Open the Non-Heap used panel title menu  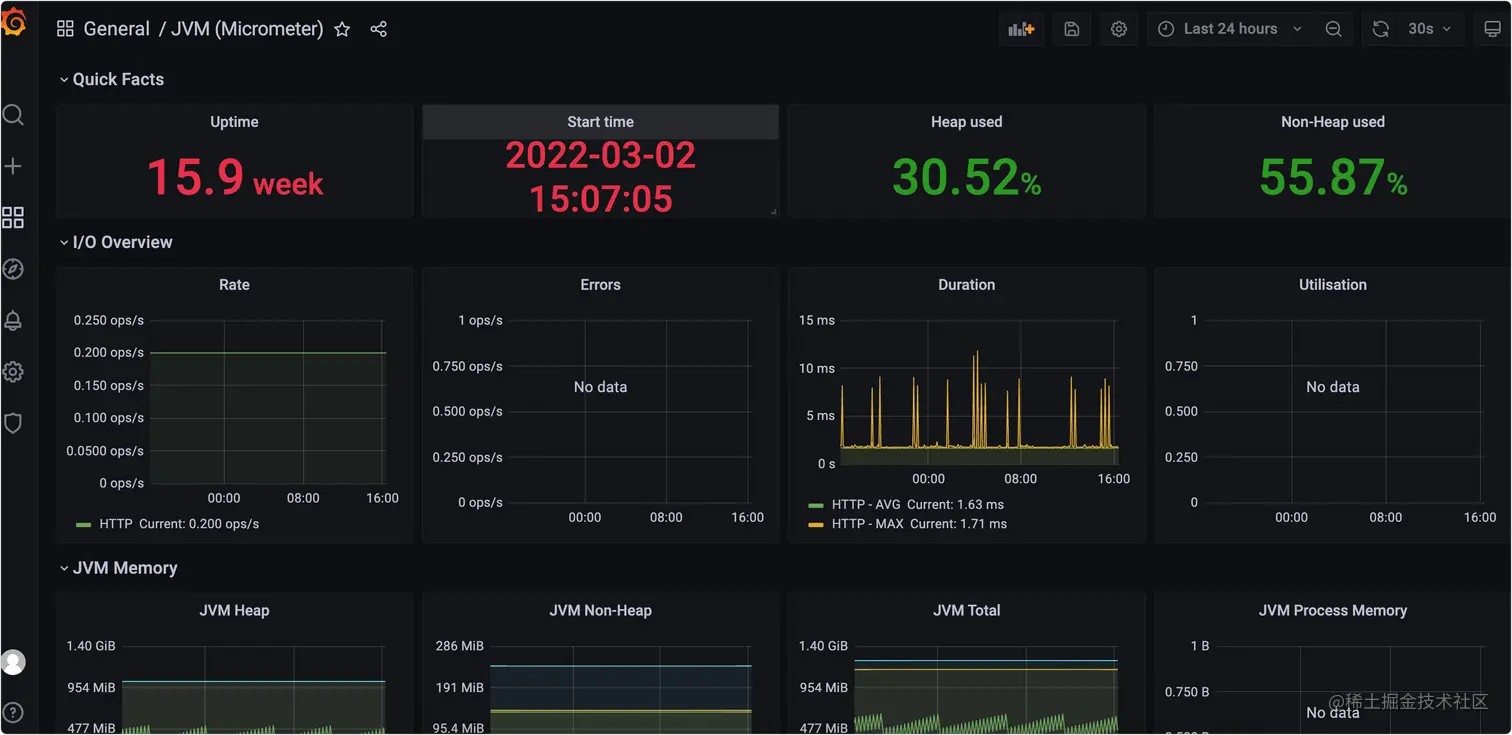click(1332, 122)
